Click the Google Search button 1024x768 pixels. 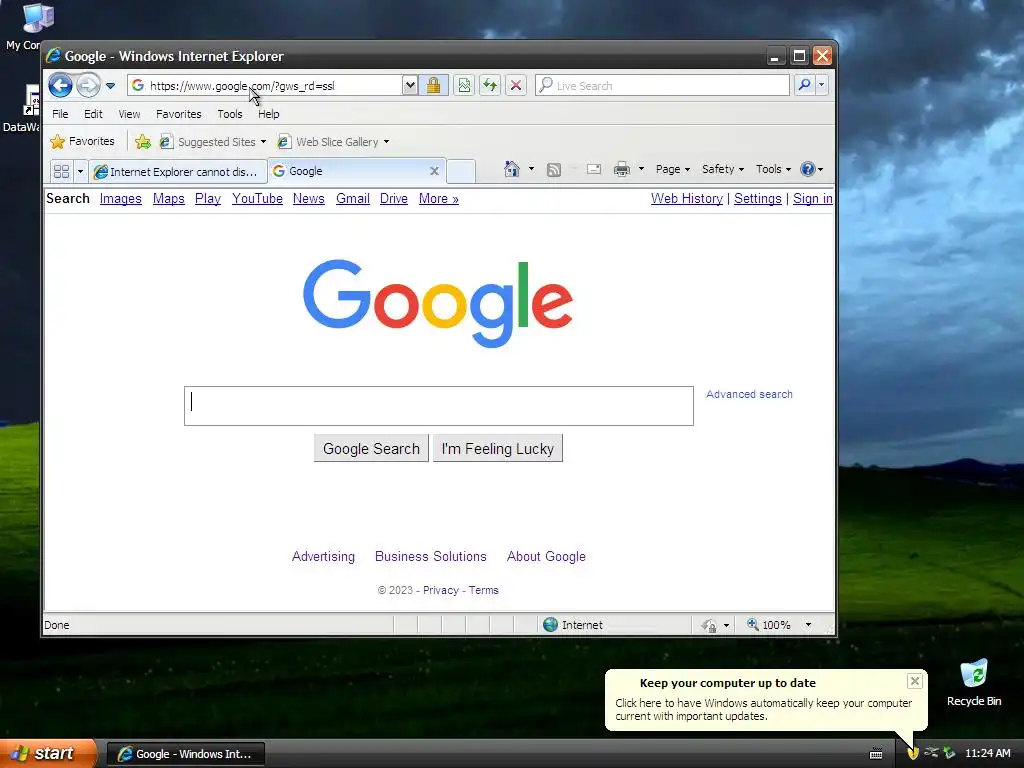click(371, 449)
